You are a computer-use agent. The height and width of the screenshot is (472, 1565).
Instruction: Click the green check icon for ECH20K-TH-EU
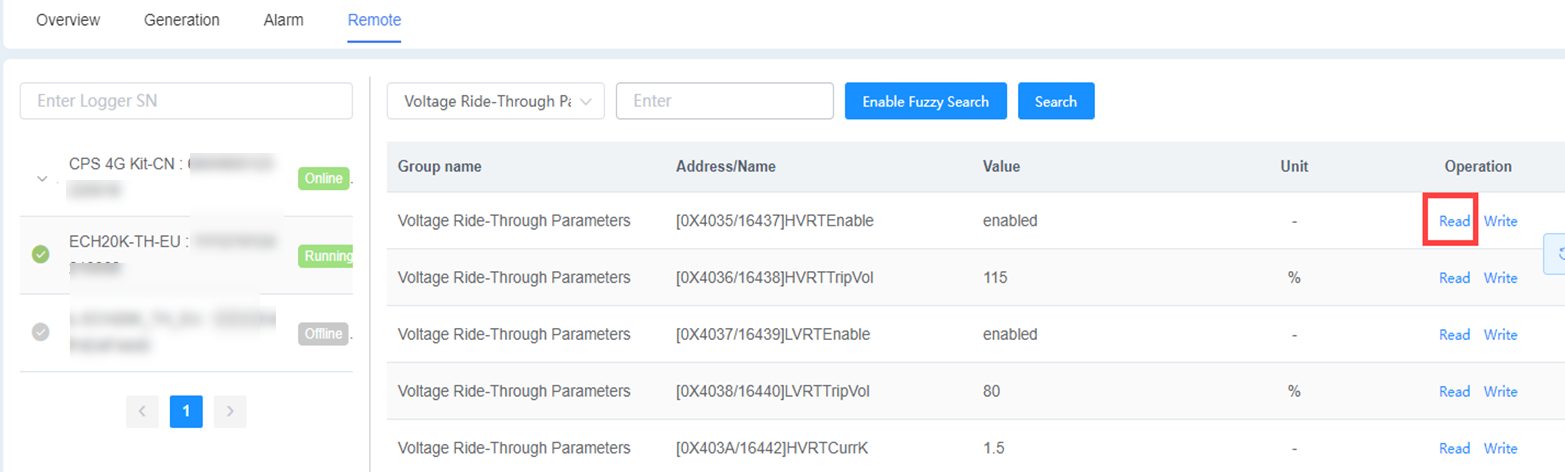pos(41,255)
